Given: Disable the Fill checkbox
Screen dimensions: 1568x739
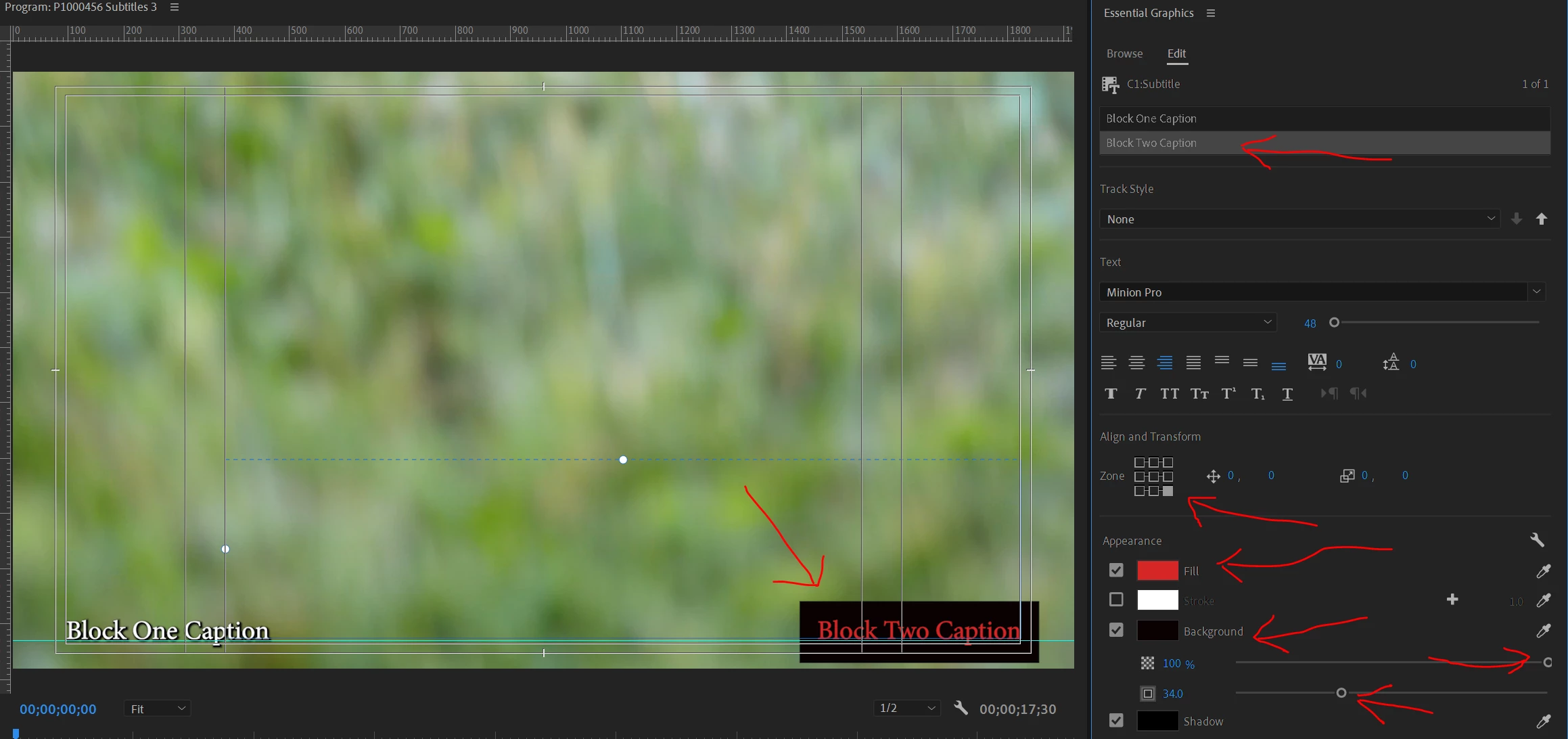Looking at the screenshot, I should point(1116,570).
